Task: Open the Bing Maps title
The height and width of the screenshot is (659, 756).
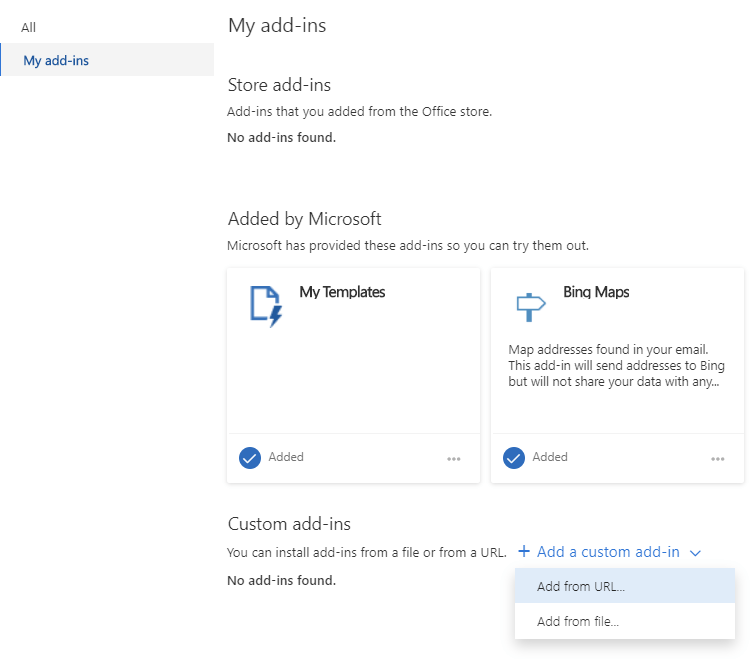Action: (596, 292)
